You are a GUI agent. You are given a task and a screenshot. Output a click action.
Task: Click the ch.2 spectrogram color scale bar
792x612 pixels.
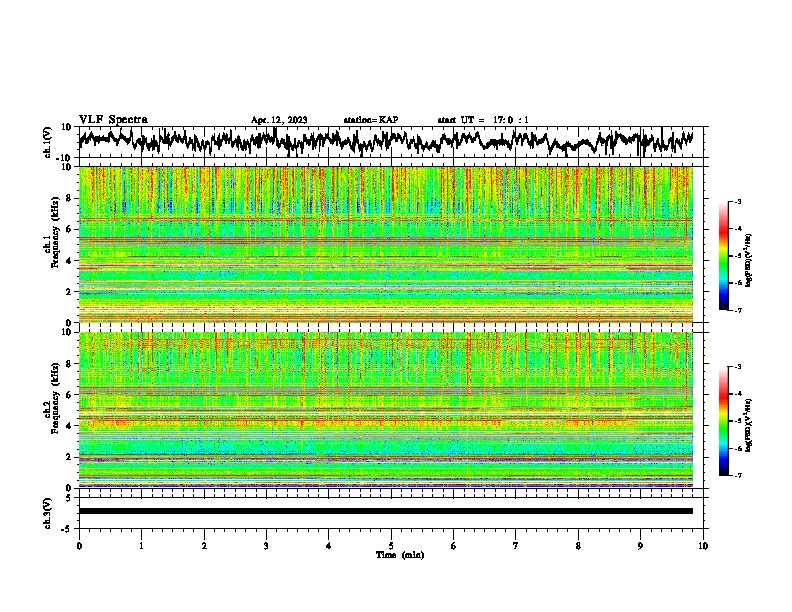tap(723, 421)
